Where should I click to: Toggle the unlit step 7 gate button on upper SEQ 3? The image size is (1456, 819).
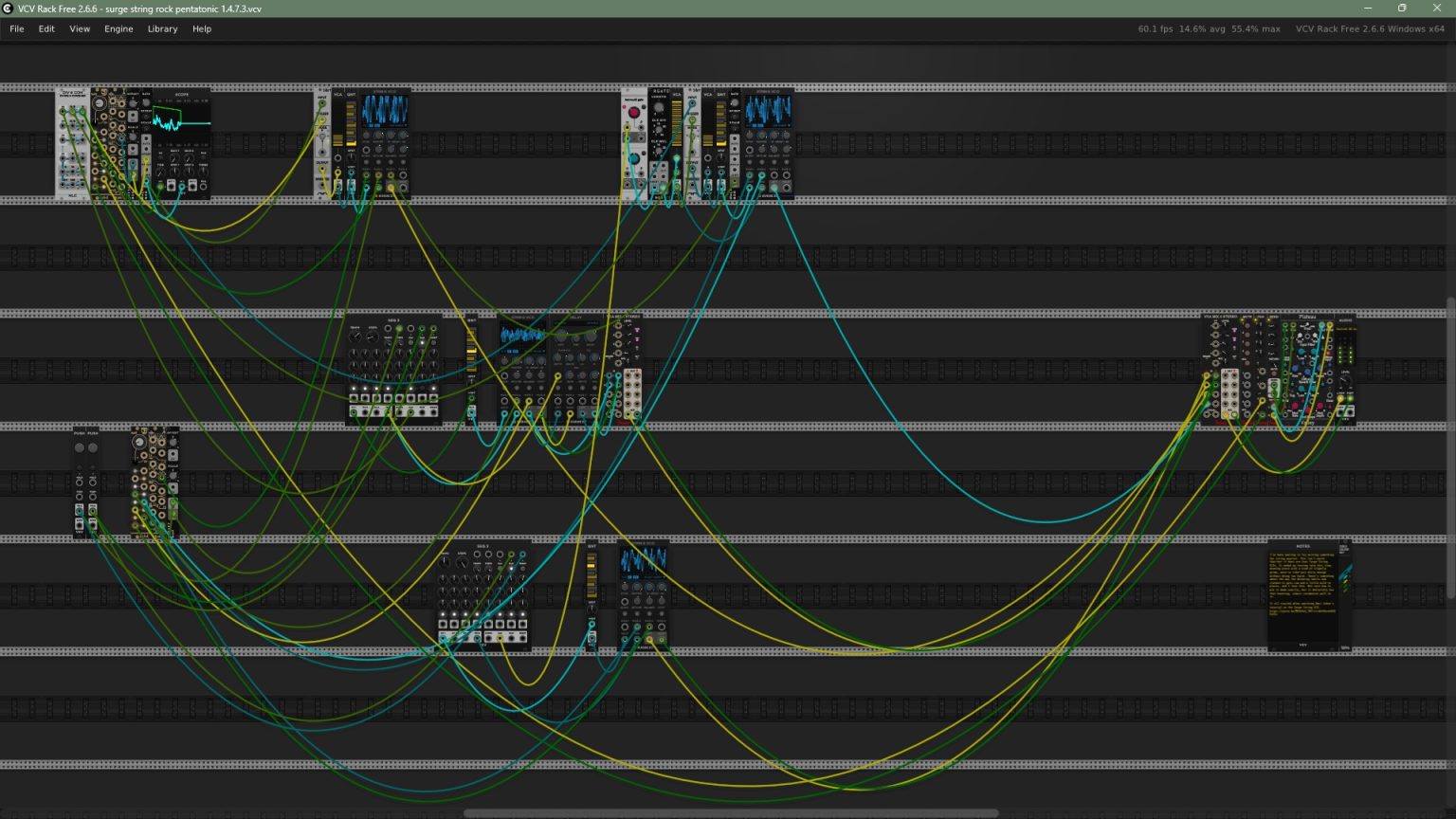tap(423, 388)
